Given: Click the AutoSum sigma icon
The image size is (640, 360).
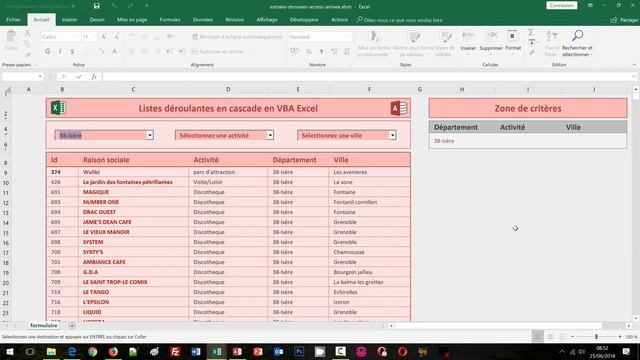Looking at the screenshot, I should tap(531, 32).
